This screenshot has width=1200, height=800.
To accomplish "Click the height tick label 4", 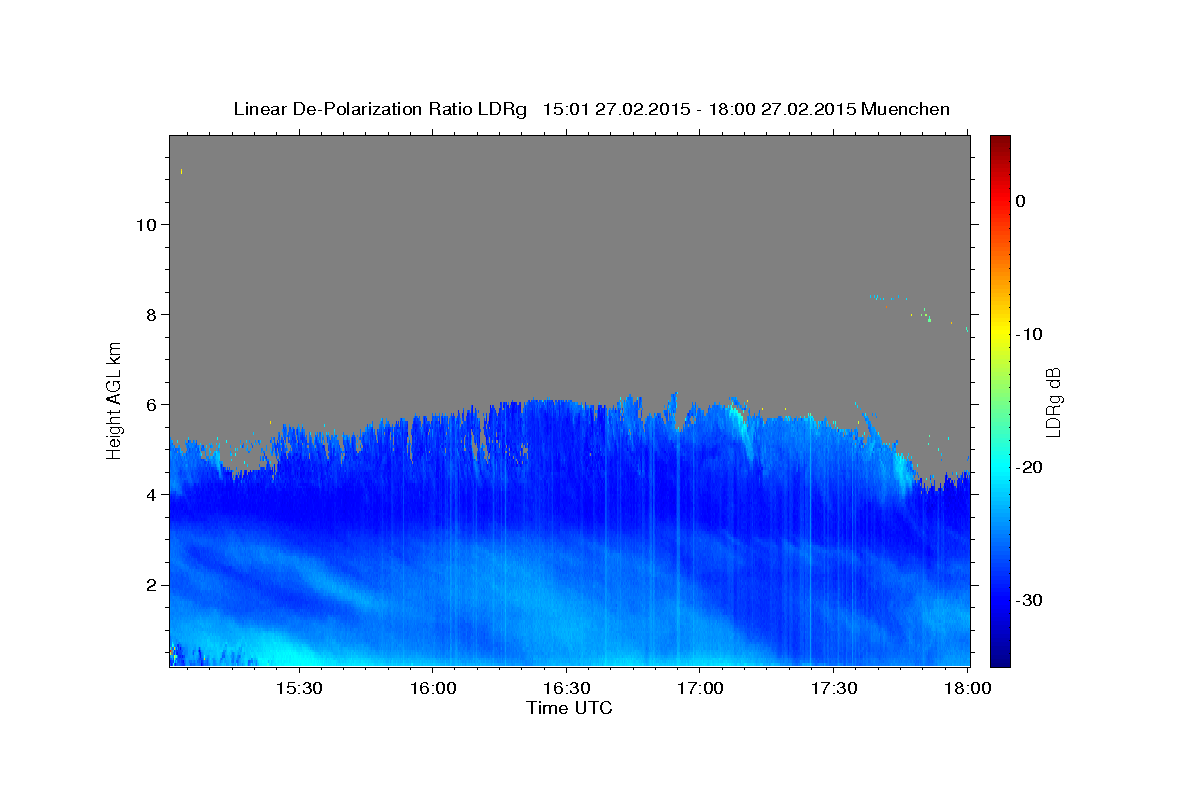I will (x=149, y=494).
